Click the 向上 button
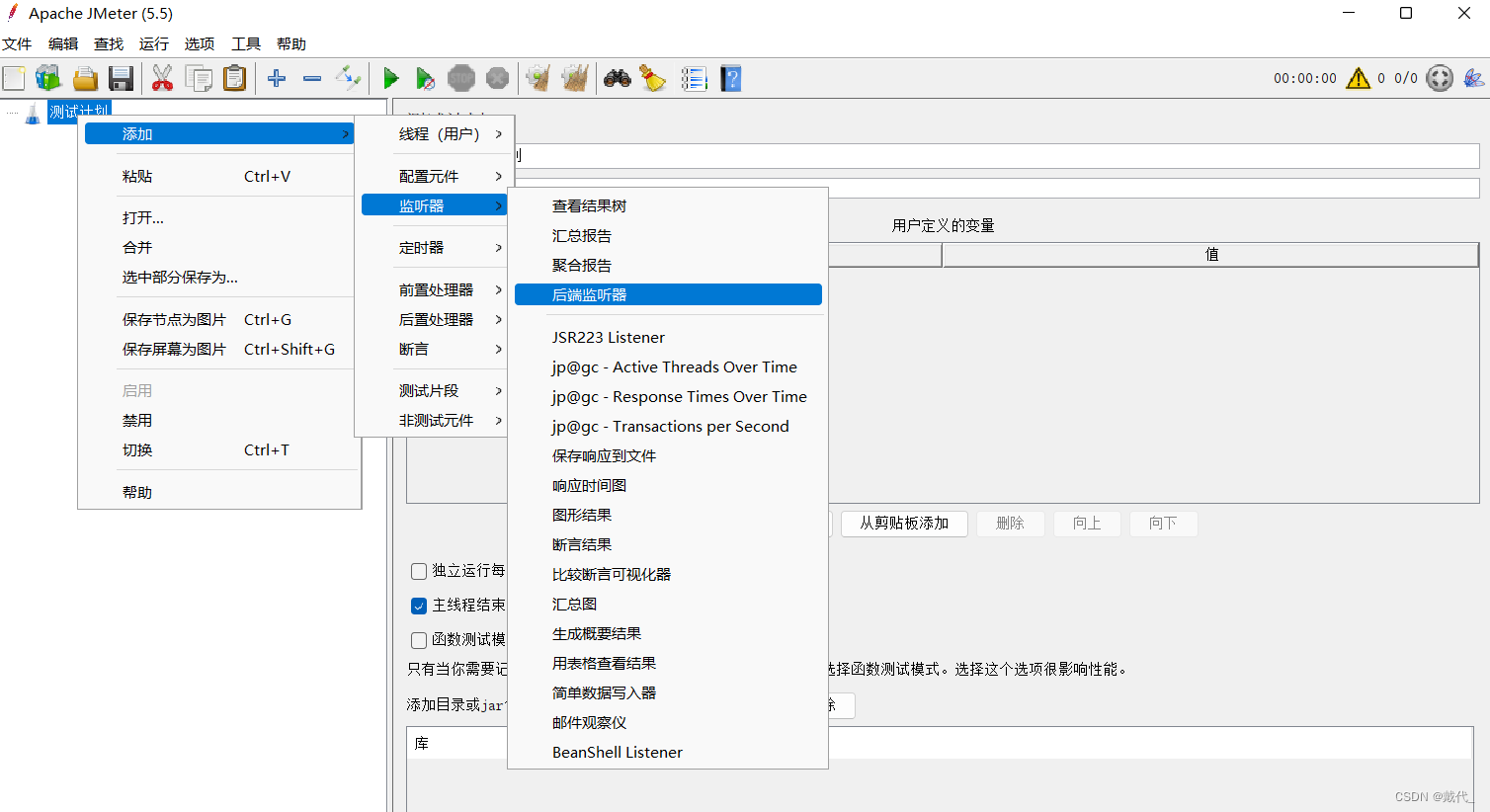This screenshot has width=1490, height=812. 1087,524
